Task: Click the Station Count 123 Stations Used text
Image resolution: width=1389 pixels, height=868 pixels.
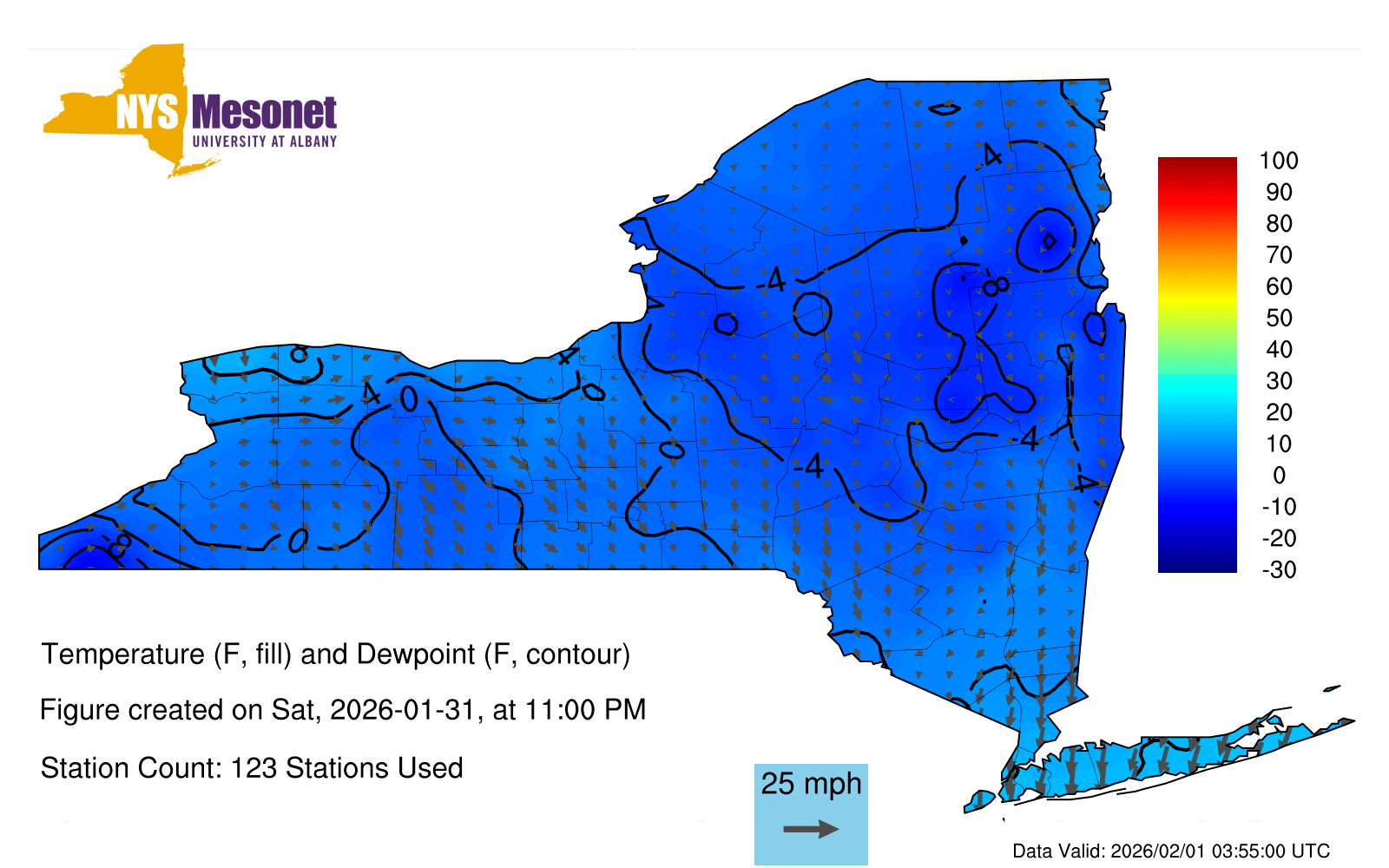Action: pyautogui.click(x=252, y=768)
